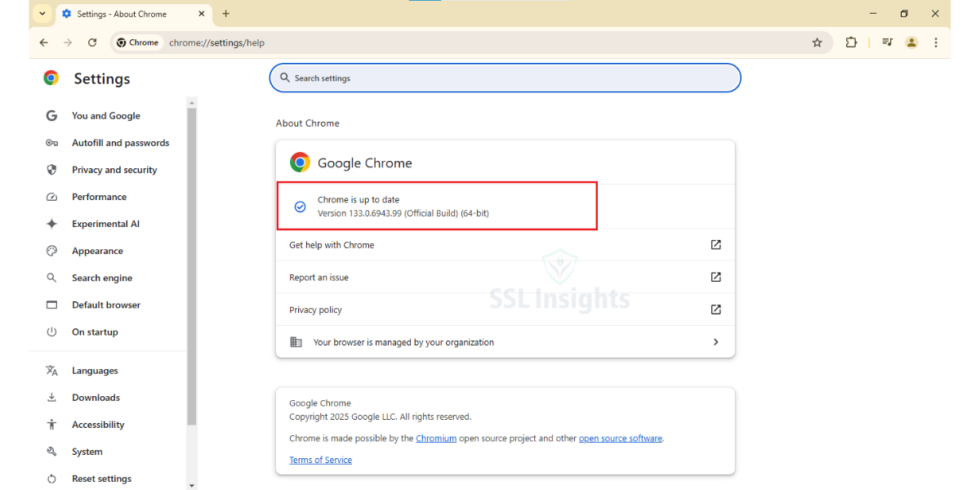The height and width of the screenshot is (490, 980).
Task: Open a new tab with plus button
Action: pyautogui.click(x=226, y=14)
